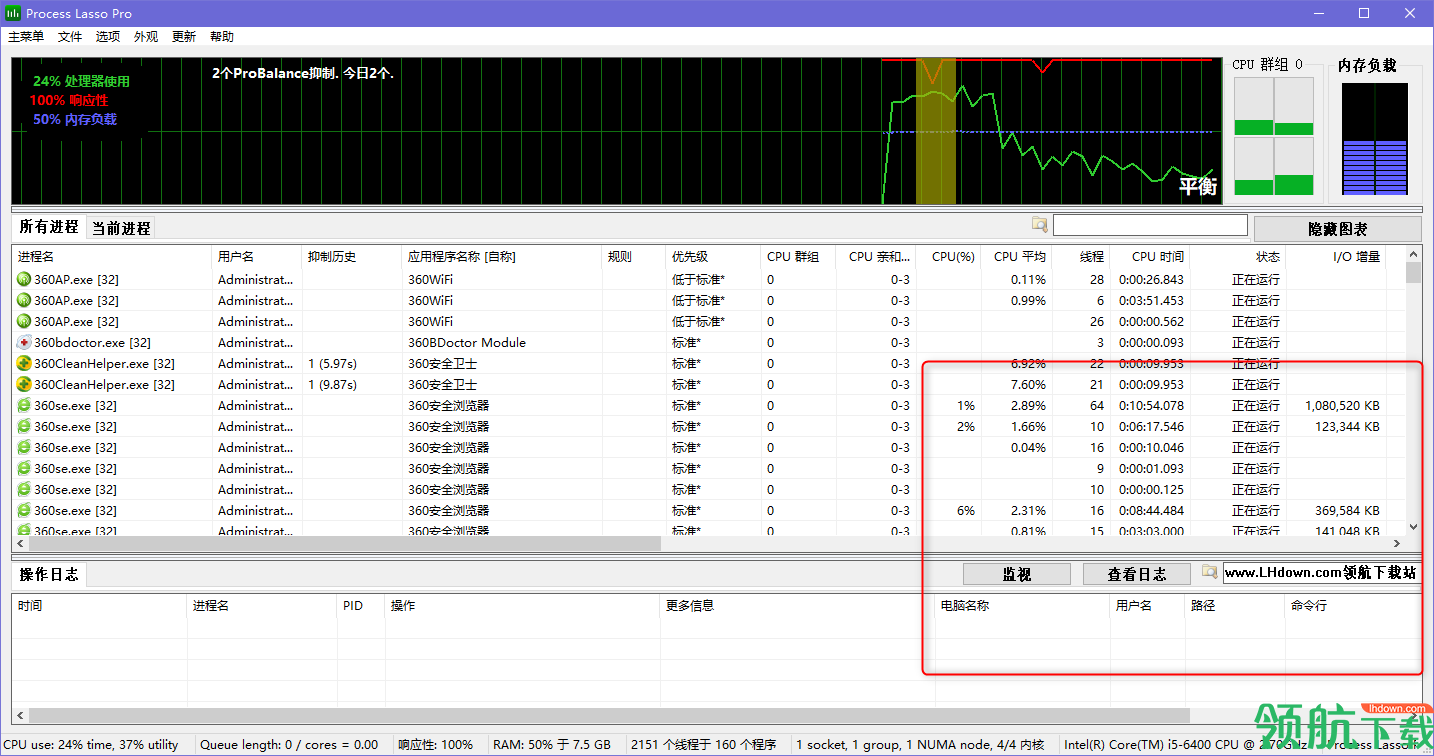Sort by the 进程名 column in process list
The image size is (1434, 756).
coord(112,257)
